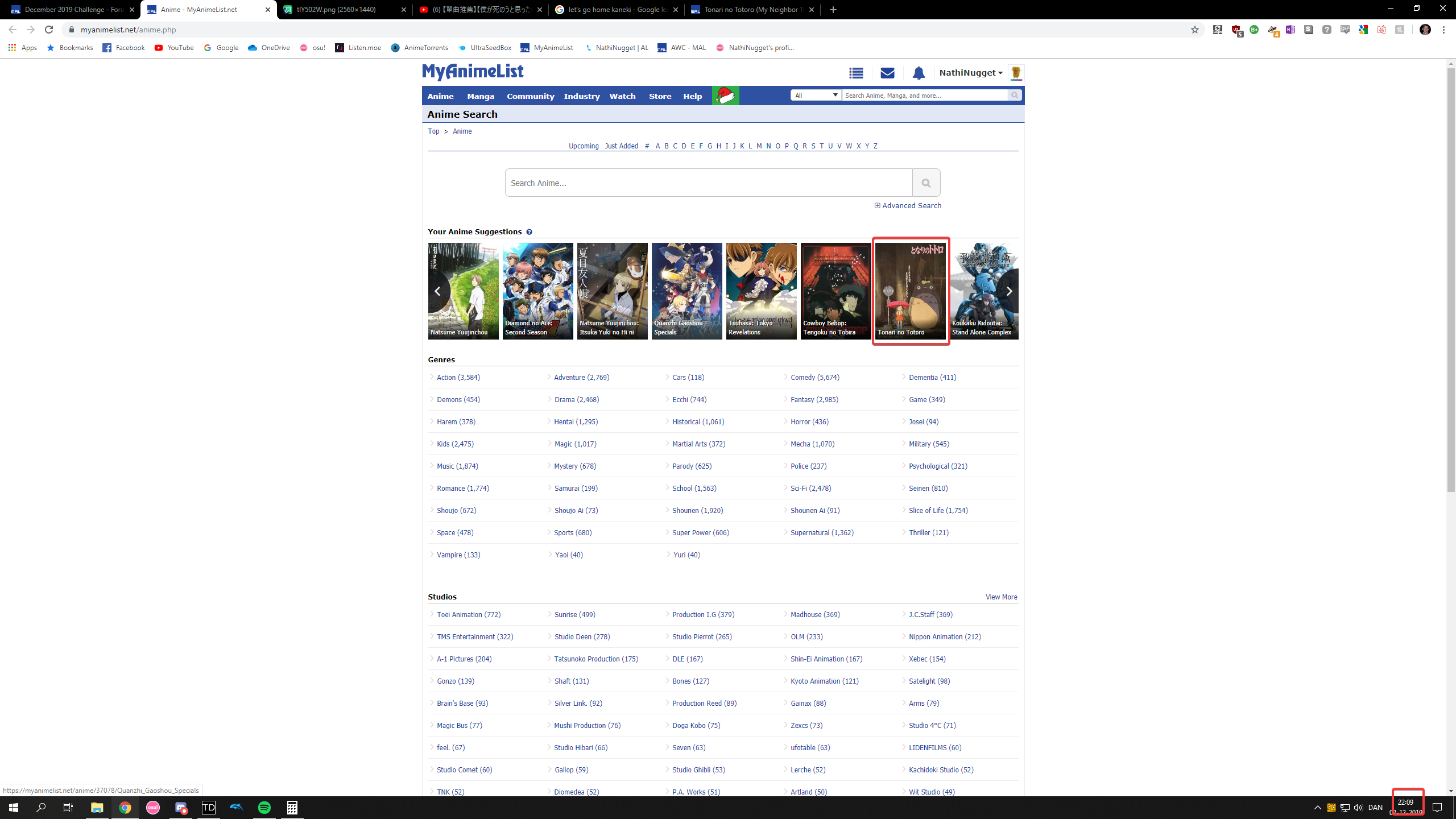Open the Tonari no Totoro suggestion thumbnail
The width and height of the screenshot is (1456, 819).
coord(911,291)
